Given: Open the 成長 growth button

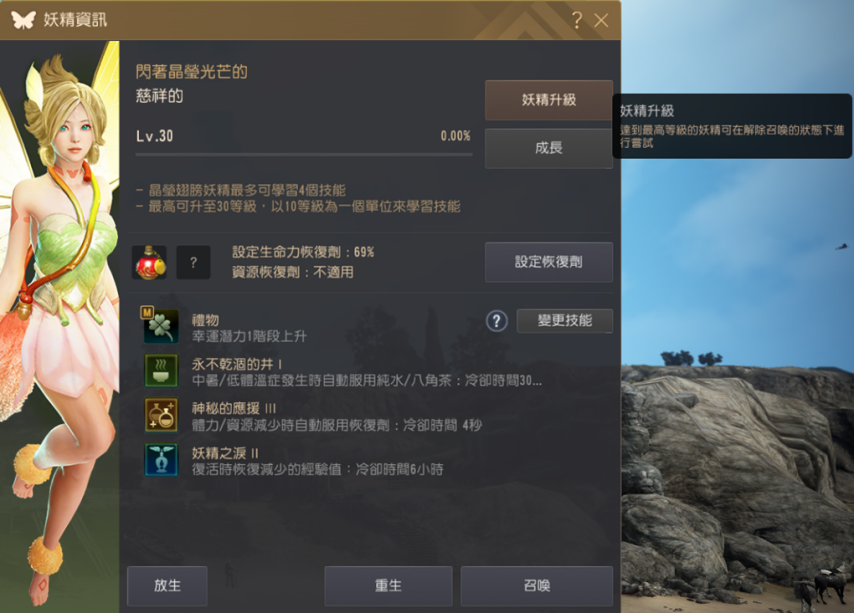Looking at the screenshot, I should (549, 148).
